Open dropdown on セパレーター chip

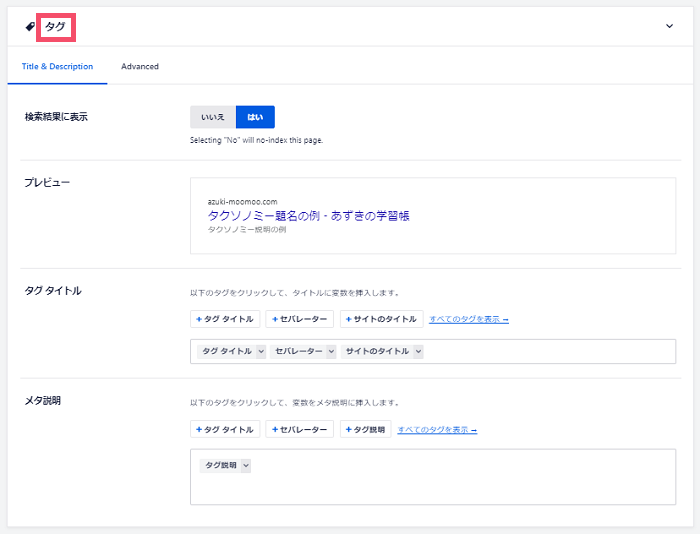coord(331,351)
